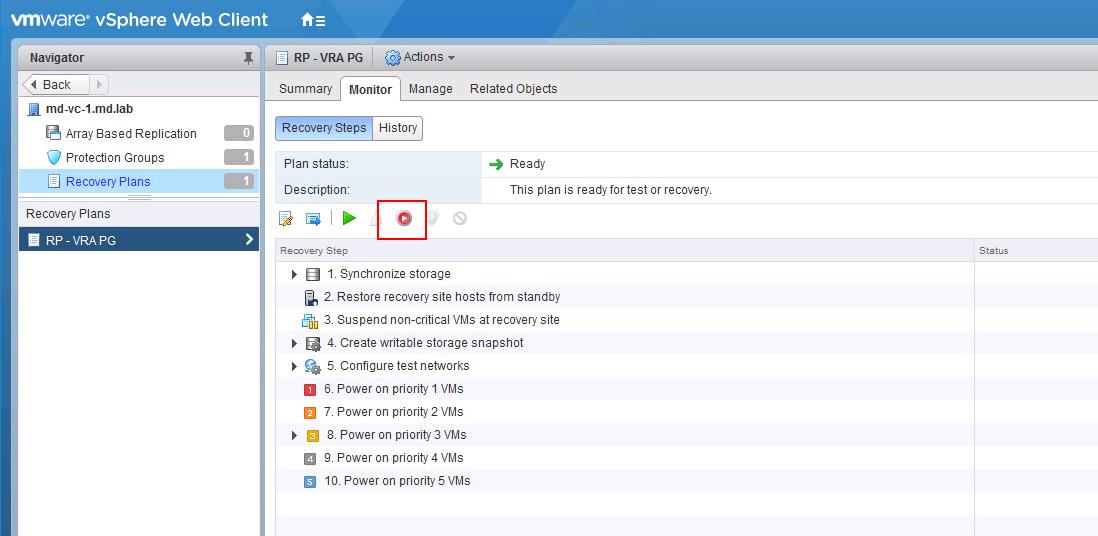The width and height of the screenshot is (1098, 536).
Task: Click Suspend non-critical VMs step icon
Action: [x=310, y=320]
